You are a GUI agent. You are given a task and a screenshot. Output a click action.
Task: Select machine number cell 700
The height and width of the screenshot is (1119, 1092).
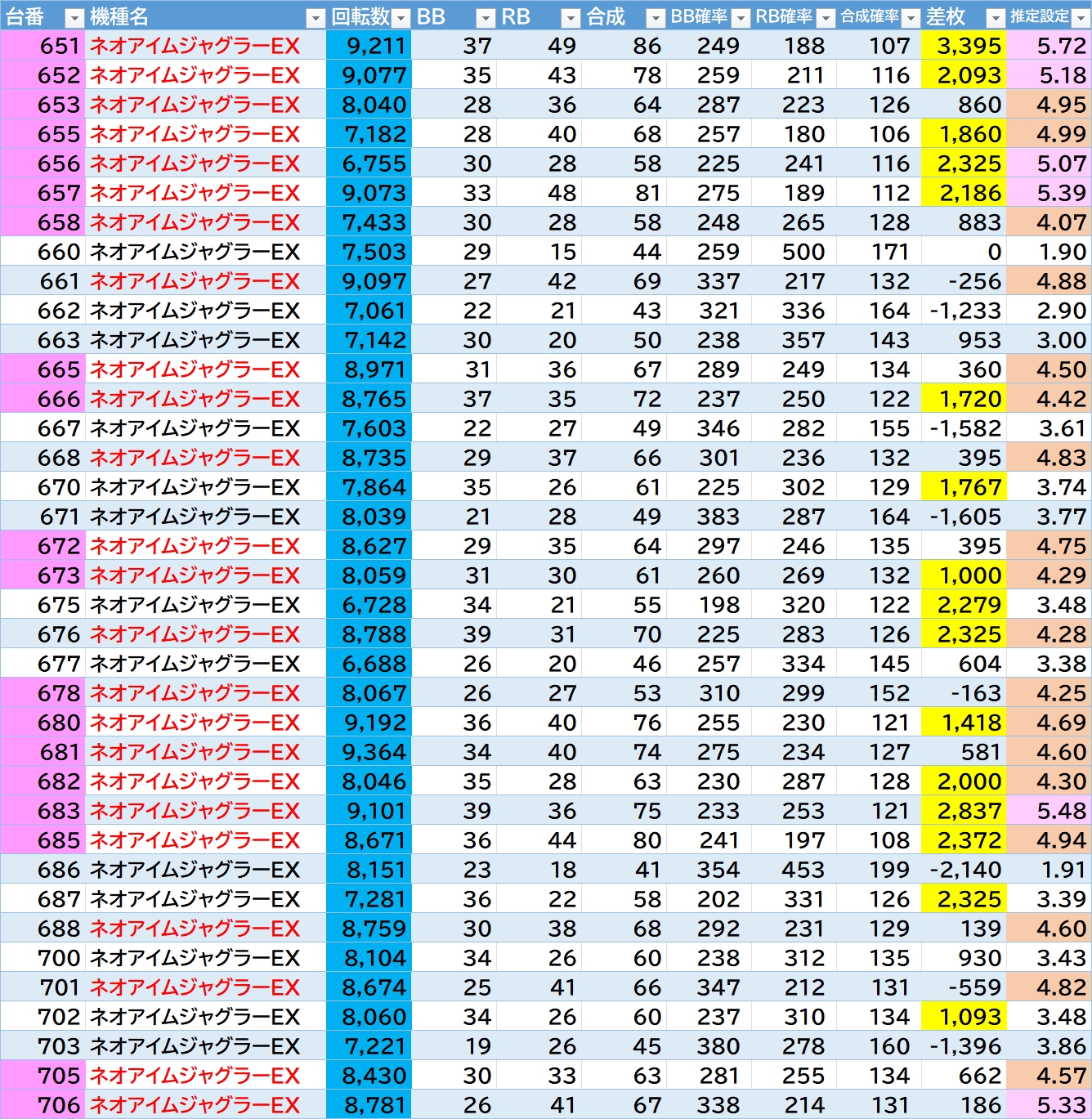click(x=43, y=958)
